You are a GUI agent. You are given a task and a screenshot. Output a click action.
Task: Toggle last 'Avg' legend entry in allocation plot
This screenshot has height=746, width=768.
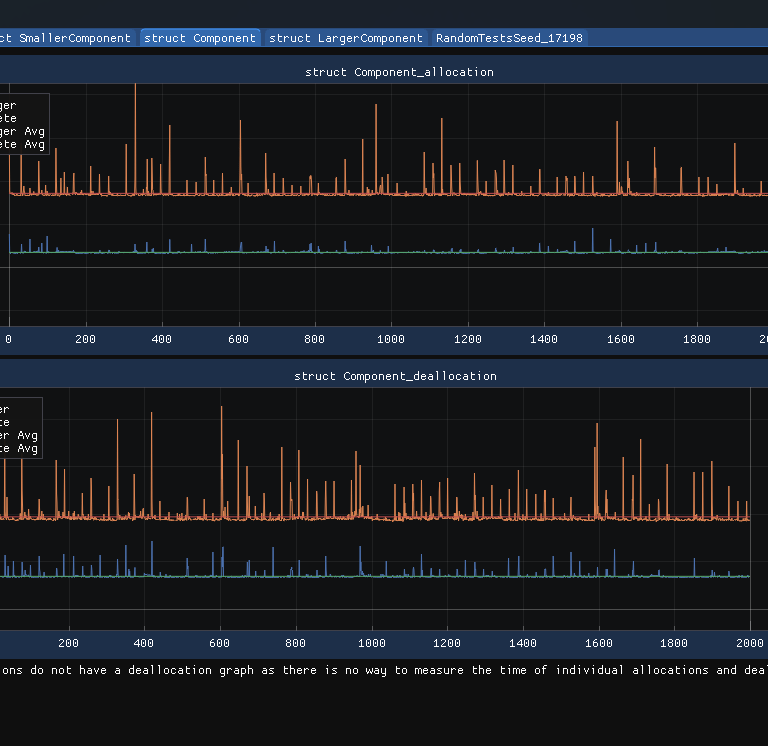[22, 144]
